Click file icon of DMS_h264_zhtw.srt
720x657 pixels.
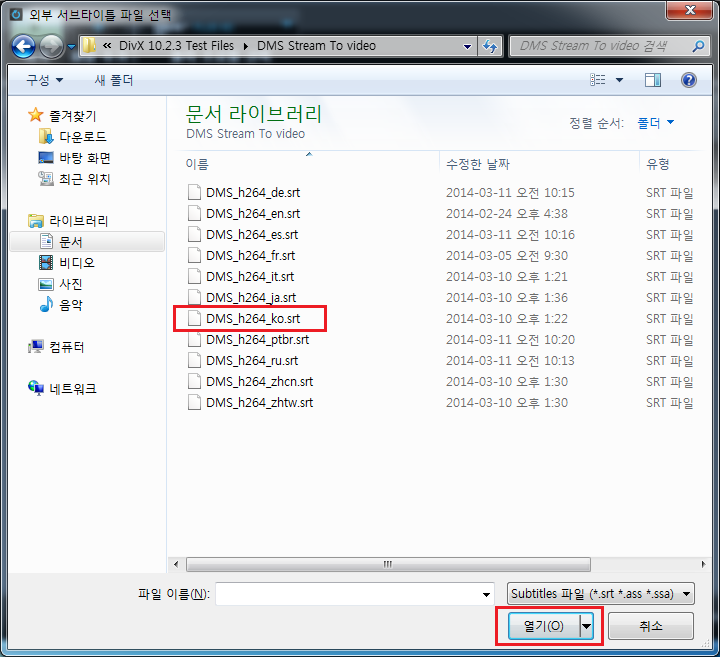pyautogui.click(x=194, y=403)
